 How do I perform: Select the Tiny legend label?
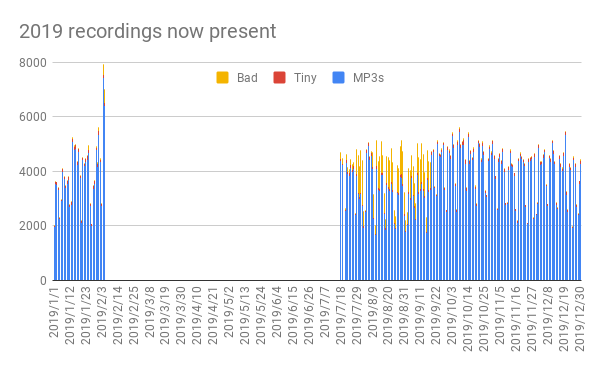tap(305, 78)
